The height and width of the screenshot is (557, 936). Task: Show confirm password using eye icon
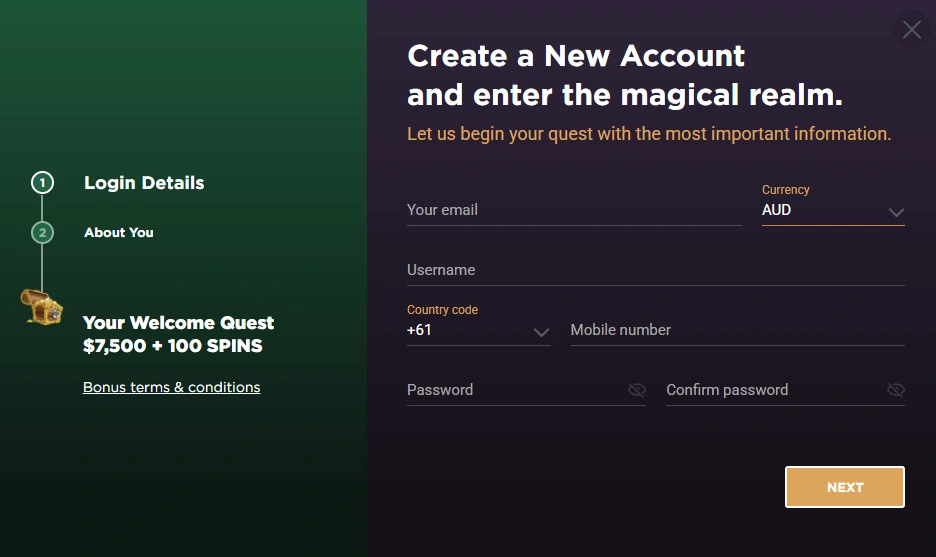(896, 390)
